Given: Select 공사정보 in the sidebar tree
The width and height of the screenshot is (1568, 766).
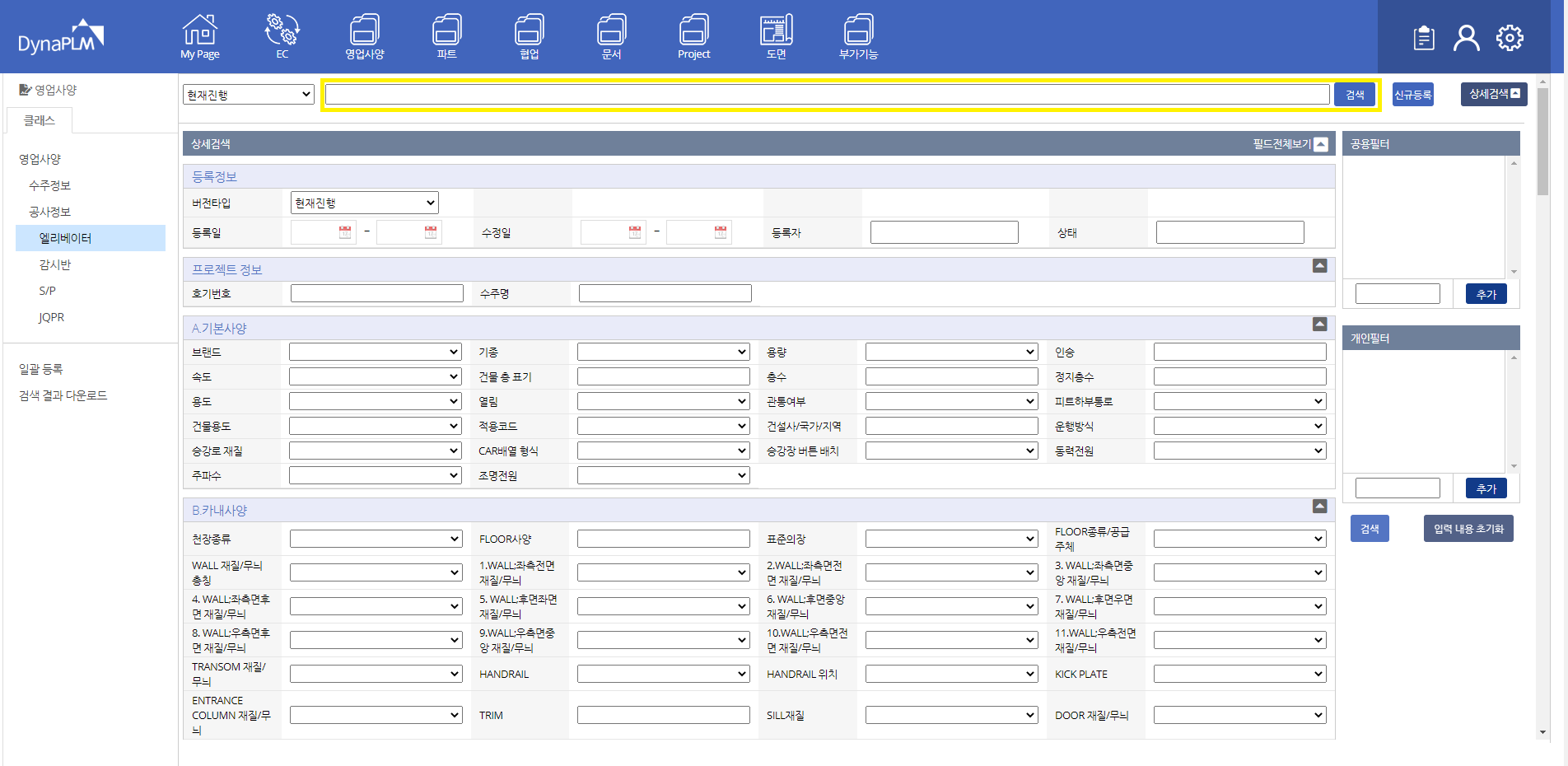Looking at the screenshot, I should pos(49,212).
